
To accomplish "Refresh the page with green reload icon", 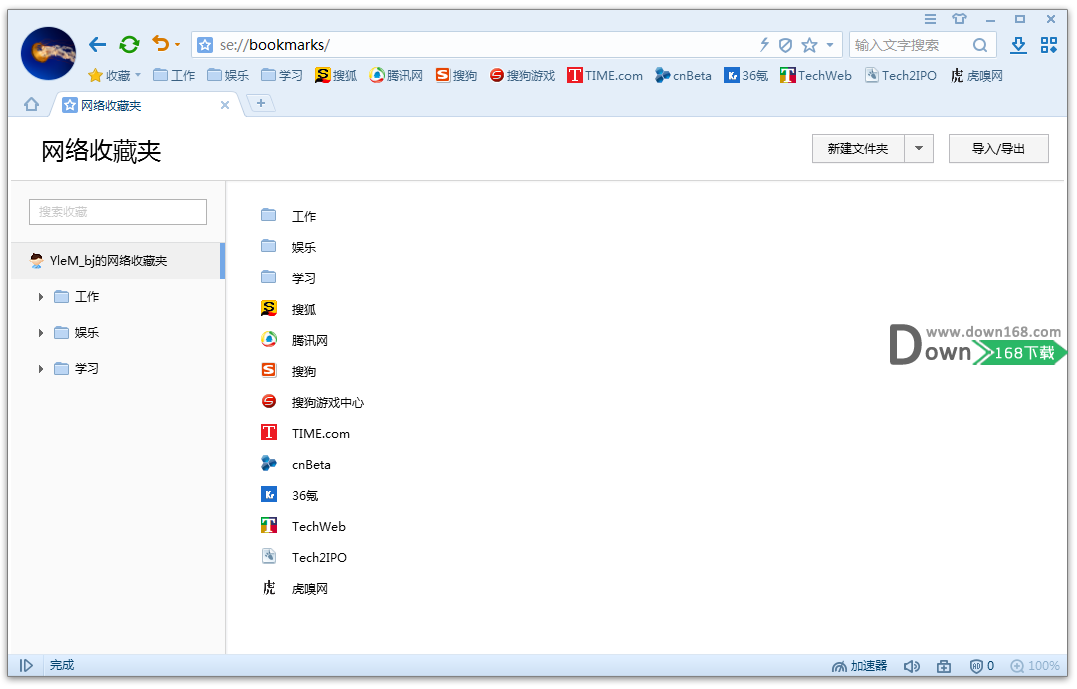I will click(129, 45).
